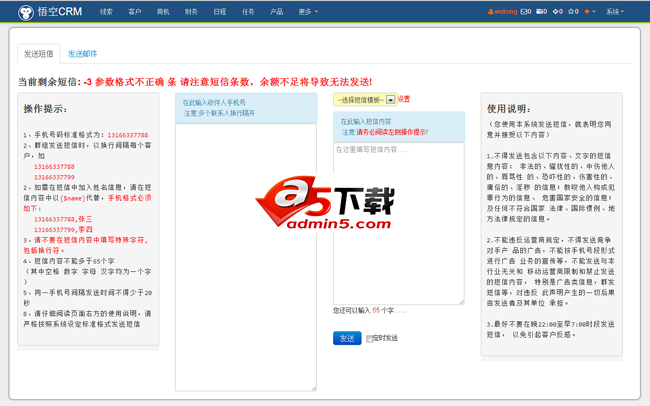Screen dimensions: 650x406
Task: Click the 悟空CRM brand title text
Action: pos(60,12)
